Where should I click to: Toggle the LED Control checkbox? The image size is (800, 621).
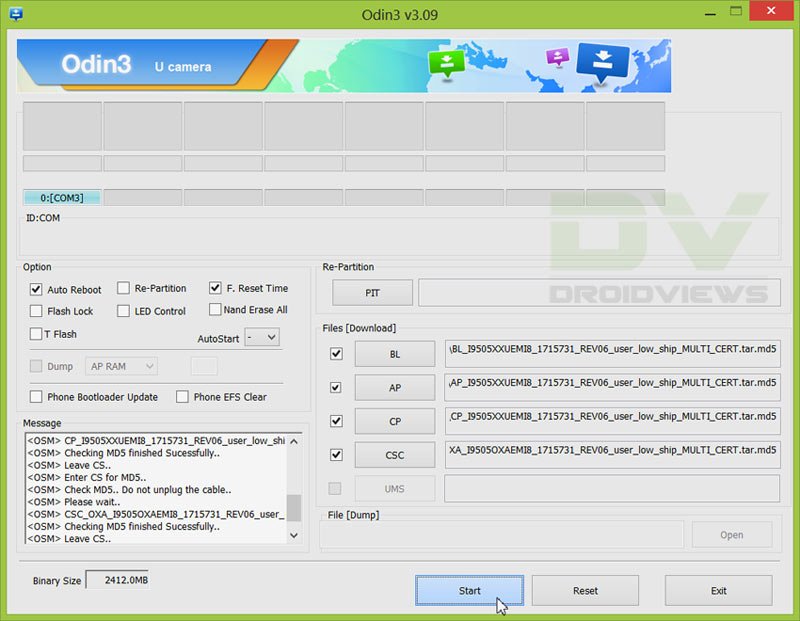(x=123, y=311)
